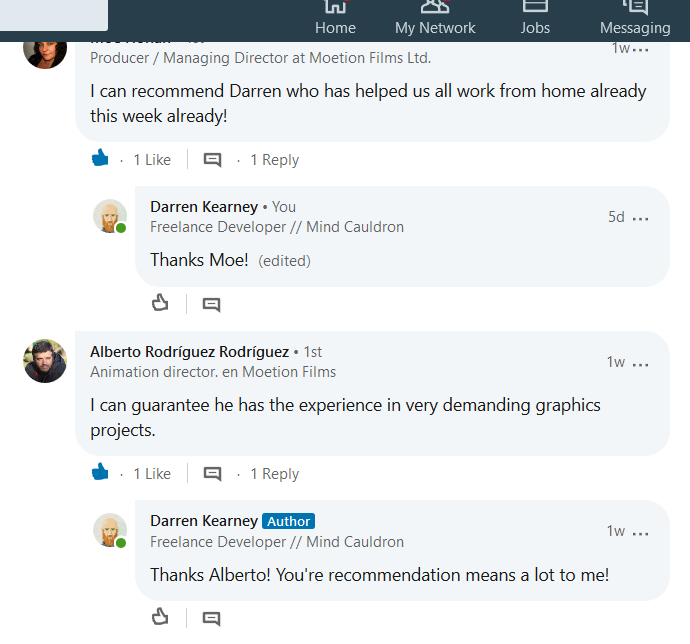
Task: Click reply icon under Moe's comment
Action: tap(212, 159)
